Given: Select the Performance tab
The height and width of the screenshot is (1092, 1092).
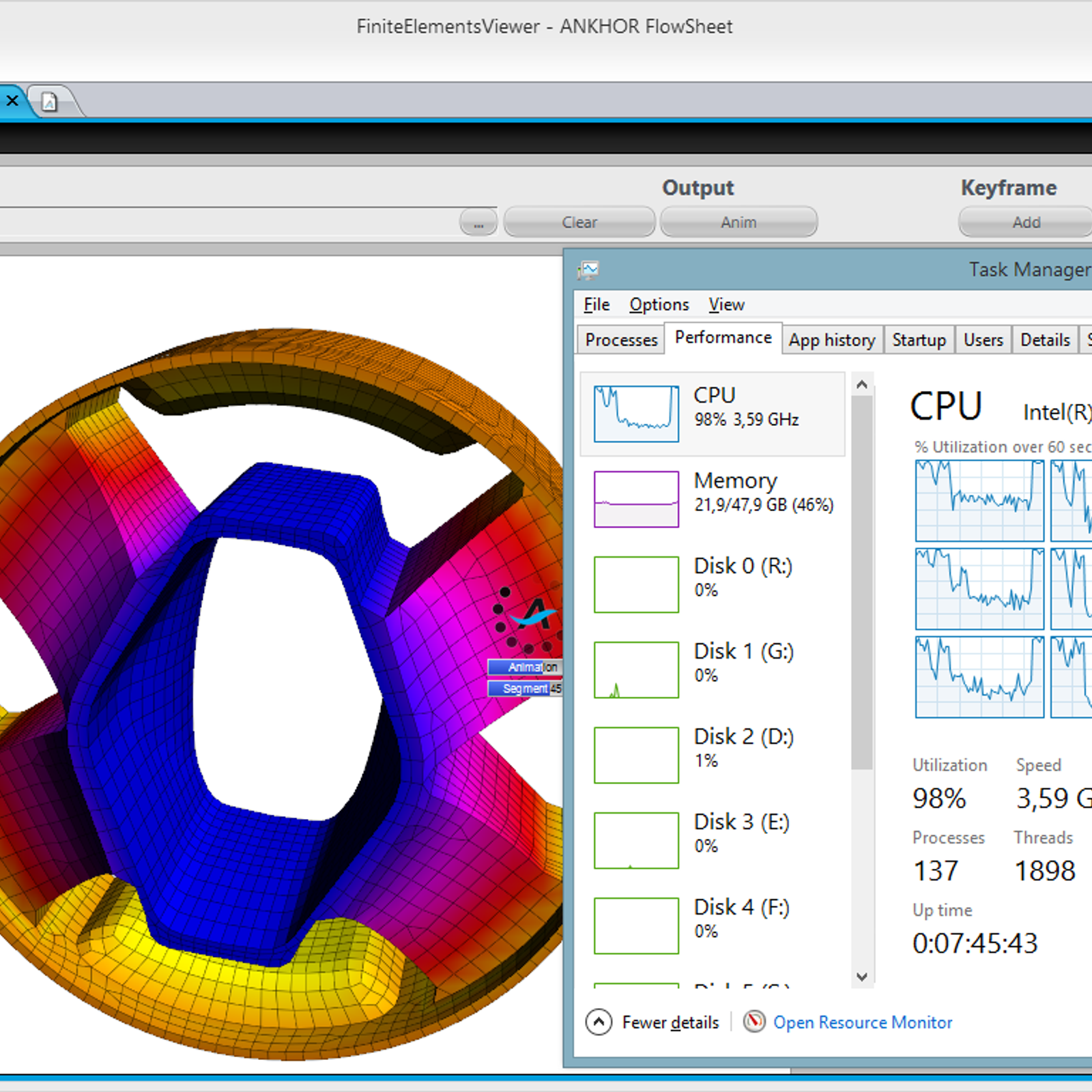Looking at the screenshot, I should tap(723, 337).
